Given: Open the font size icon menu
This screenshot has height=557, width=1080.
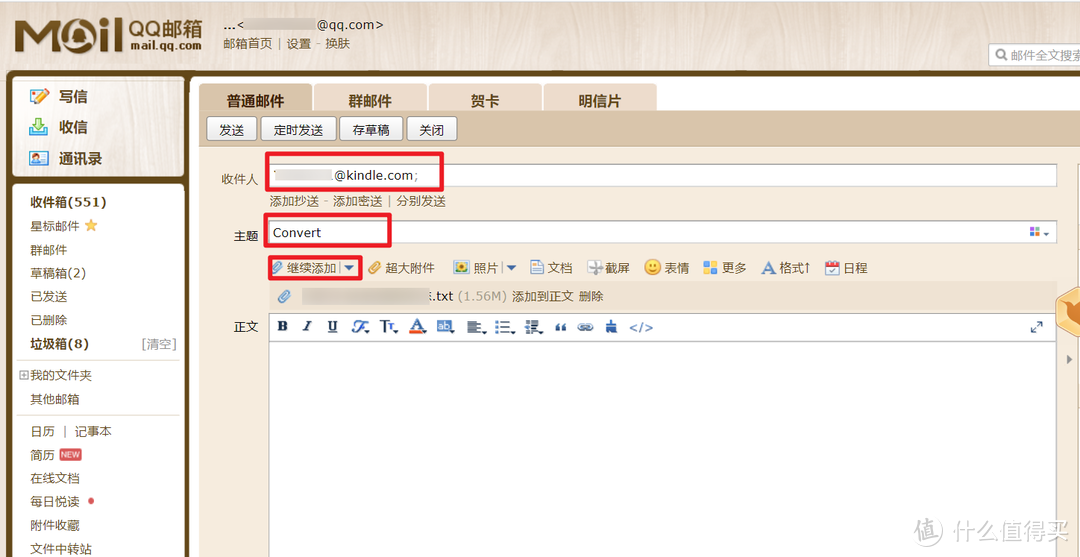Looking at the screenshot, I should click(x=388, y=327).
